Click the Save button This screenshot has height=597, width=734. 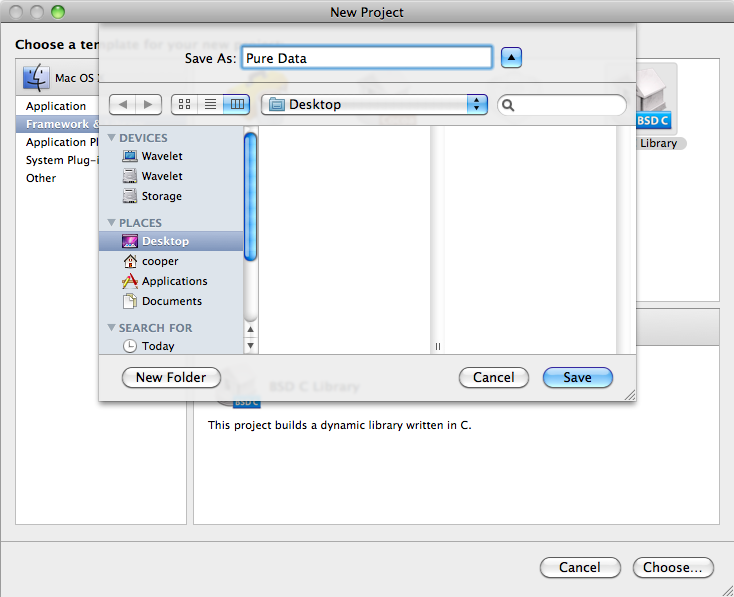click(x=578, y=377)
